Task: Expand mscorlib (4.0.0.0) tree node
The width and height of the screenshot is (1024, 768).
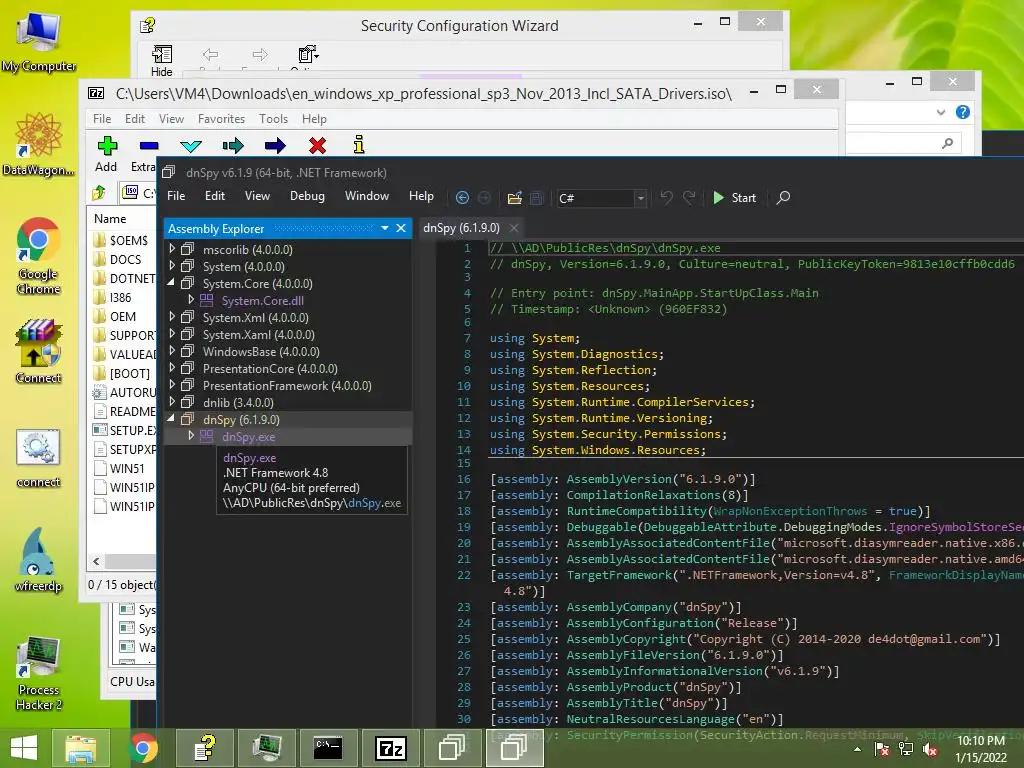Action: point(172,249)
